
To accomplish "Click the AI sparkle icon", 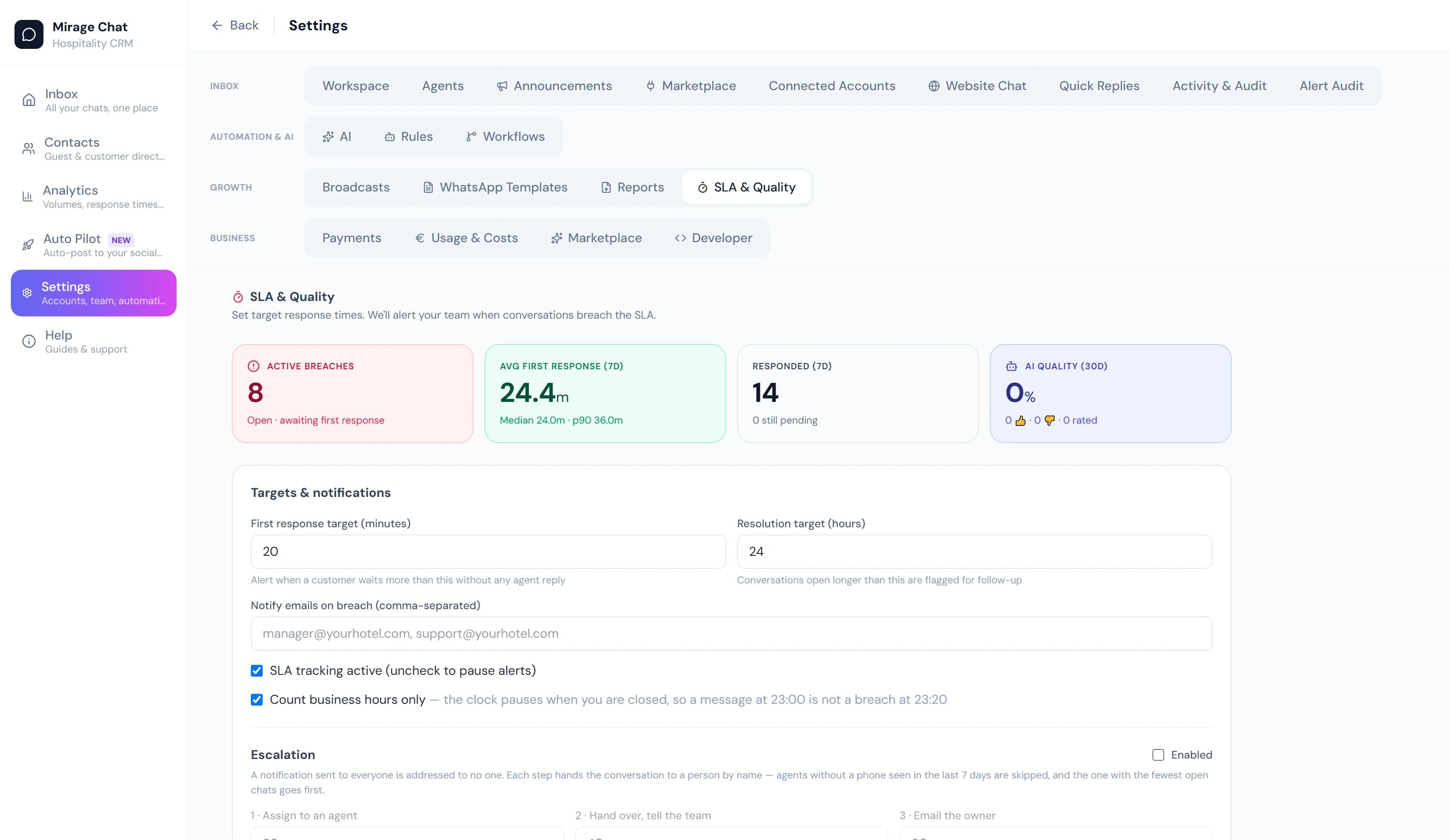I will (x=328, y=137).
